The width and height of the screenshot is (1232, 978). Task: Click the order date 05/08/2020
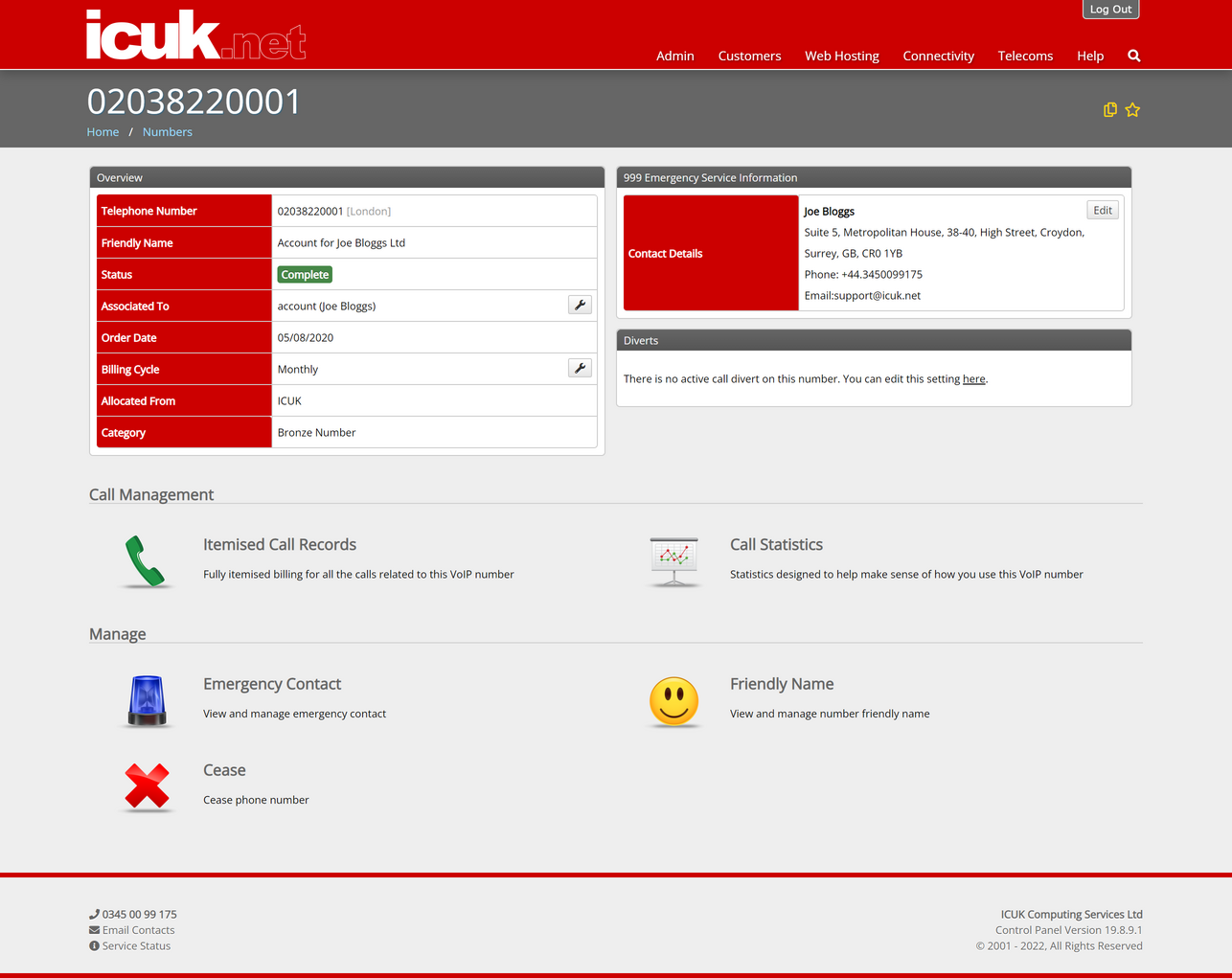306,338
